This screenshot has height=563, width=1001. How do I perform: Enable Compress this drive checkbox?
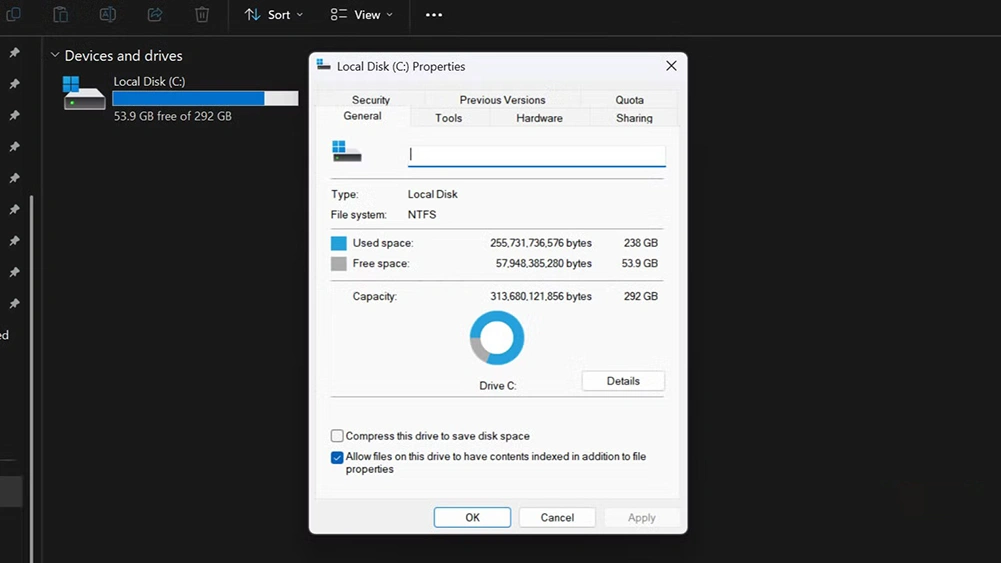click(337, 436)
